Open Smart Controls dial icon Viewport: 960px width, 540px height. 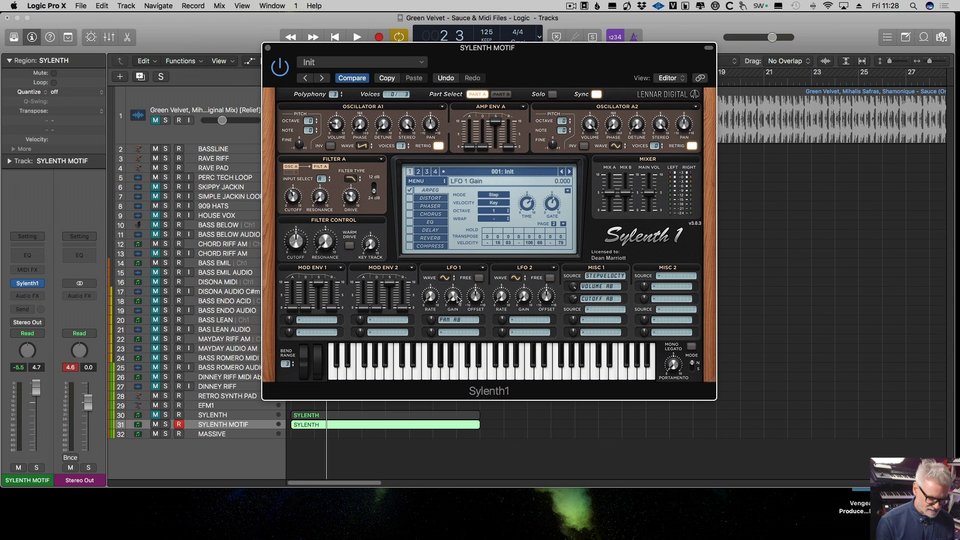click(91, 37)
